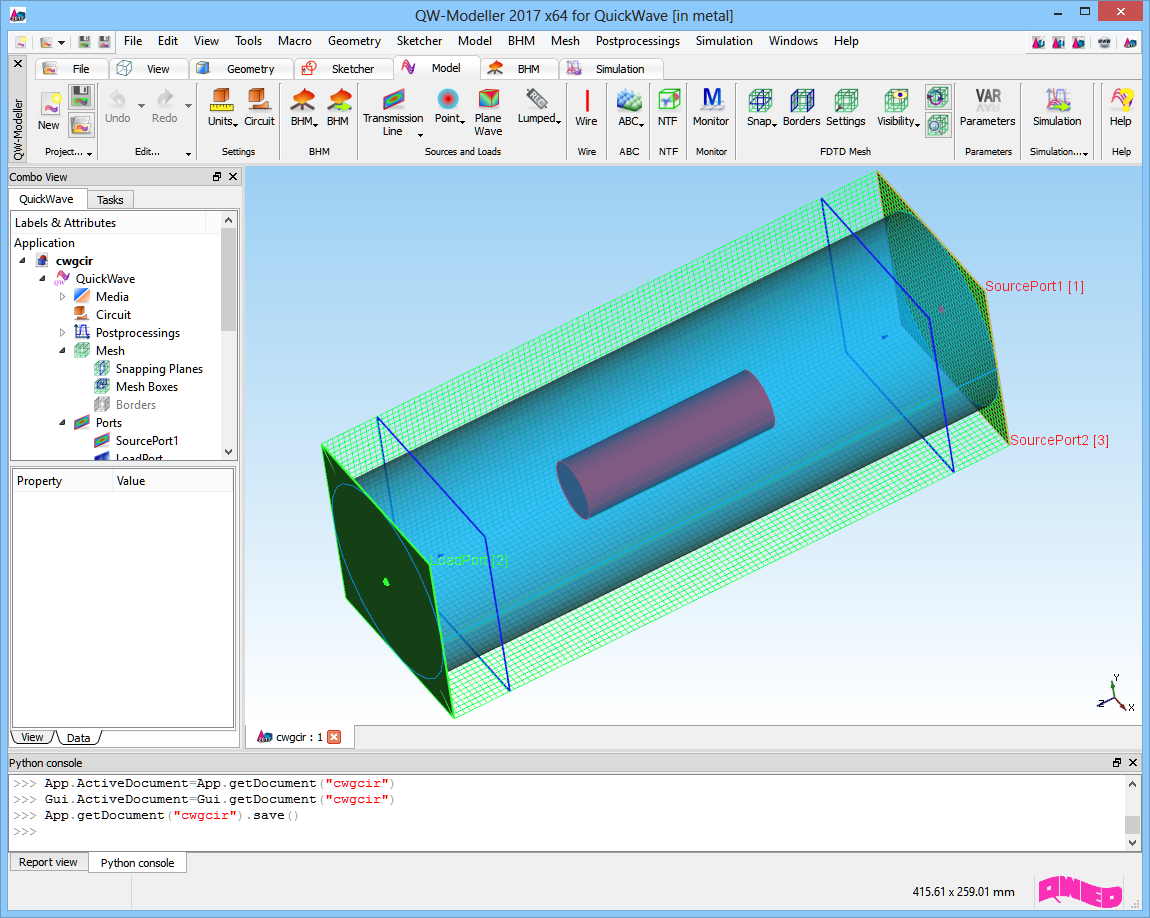Viewport: 1150px width, 918px height.
Task: Click the refresh mesh icon with circular arrows
Action: click(x=938, y=98)
